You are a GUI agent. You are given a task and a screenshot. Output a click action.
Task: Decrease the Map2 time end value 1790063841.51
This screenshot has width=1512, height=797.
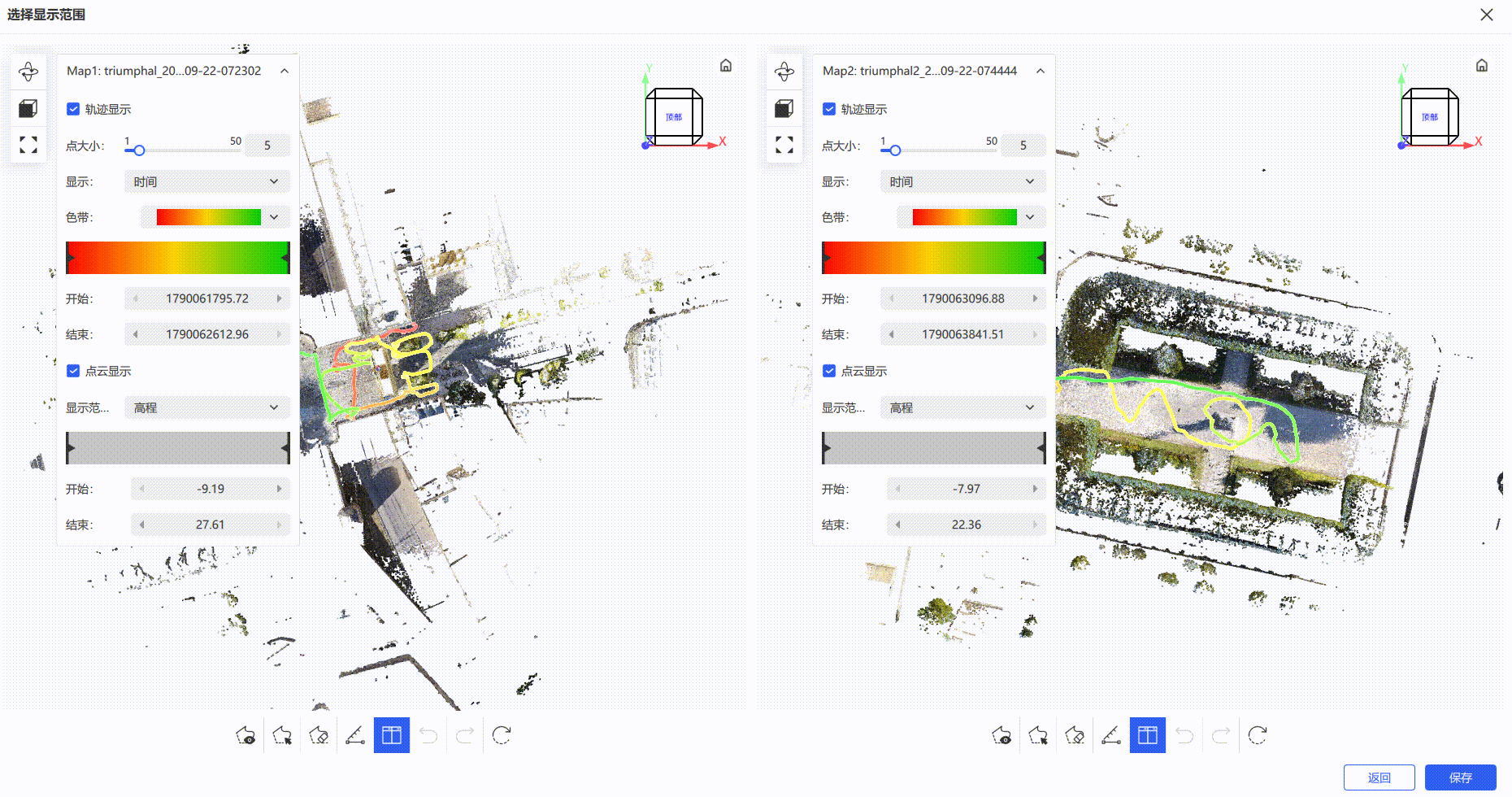(x=892, y=334)
